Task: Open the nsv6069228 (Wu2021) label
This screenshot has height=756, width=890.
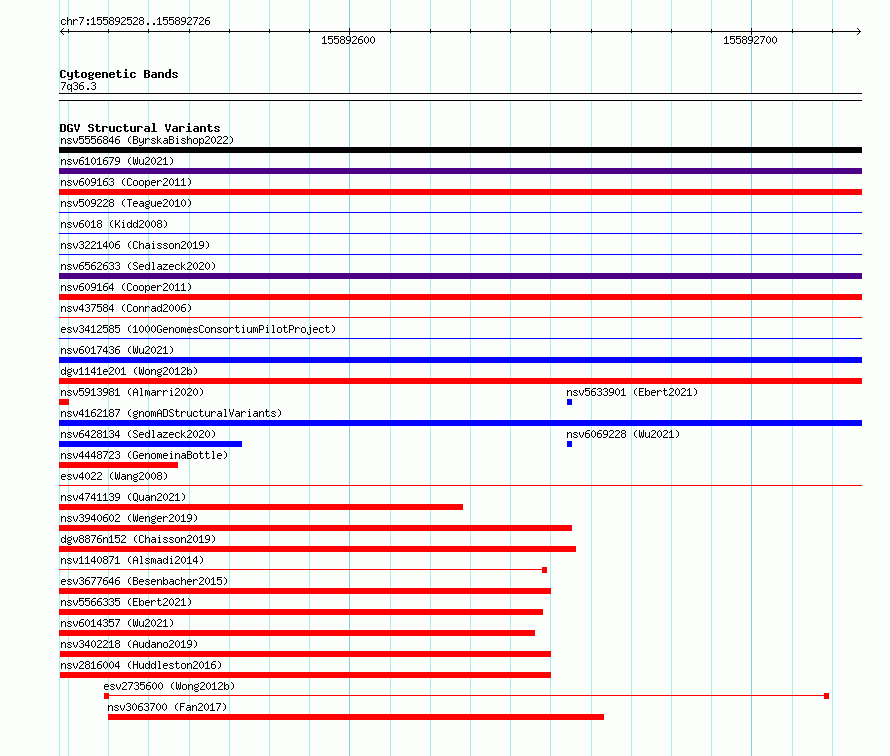Action: pos(623,434)
